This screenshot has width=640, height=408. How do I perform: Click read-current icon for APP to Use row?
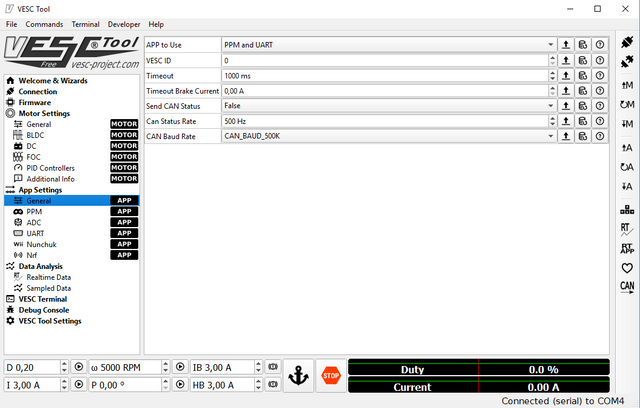(x=566, y=45)
